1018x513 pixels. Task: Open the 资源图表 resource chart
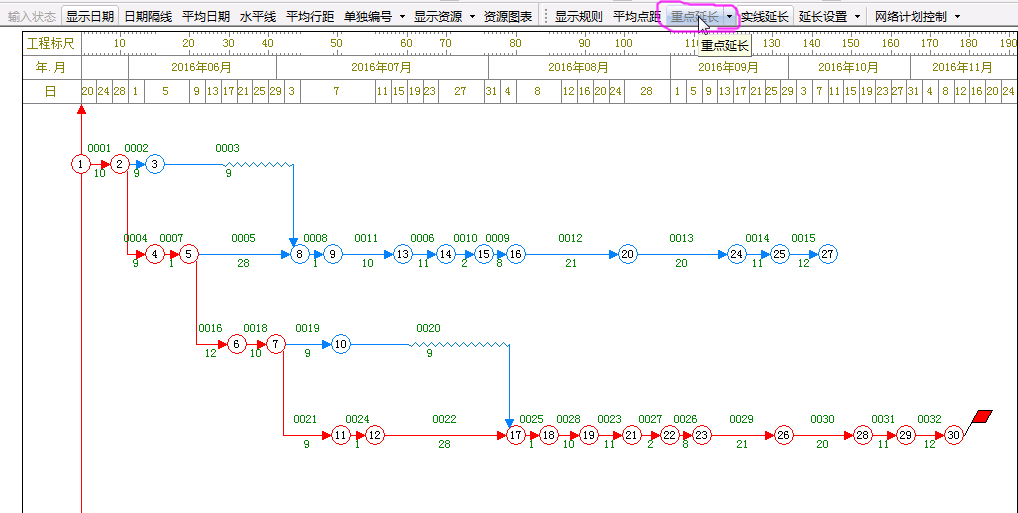coord(508,16)
